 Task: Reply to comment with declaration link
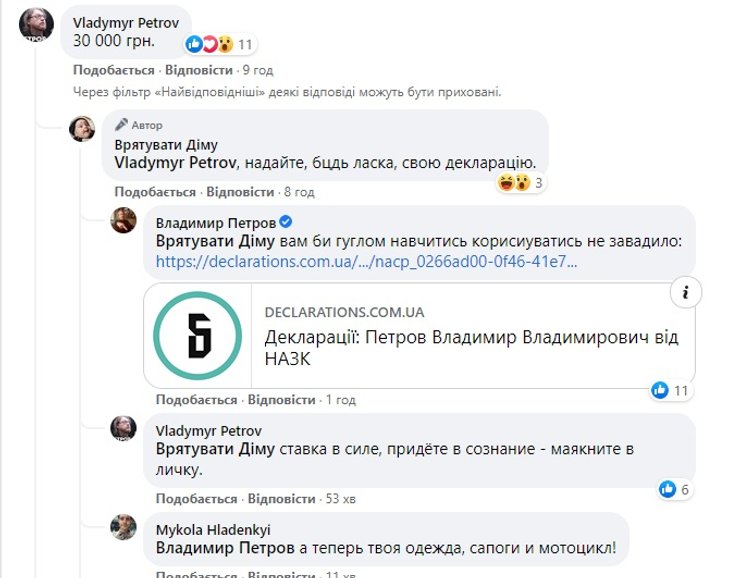281,399
